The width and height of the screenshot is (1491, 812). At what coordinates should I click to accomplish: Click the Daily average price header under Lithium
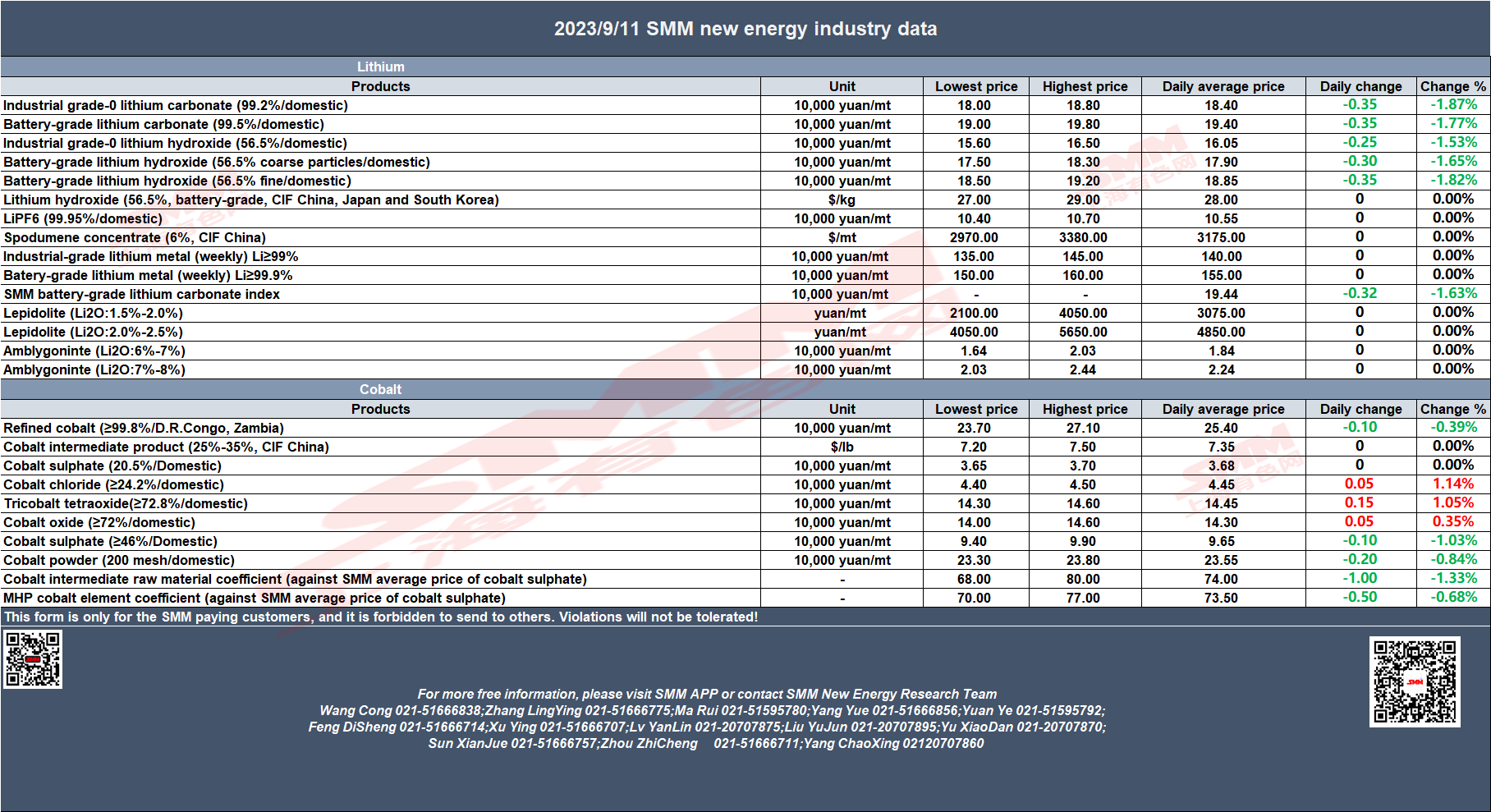click(x=1223, y=86)
